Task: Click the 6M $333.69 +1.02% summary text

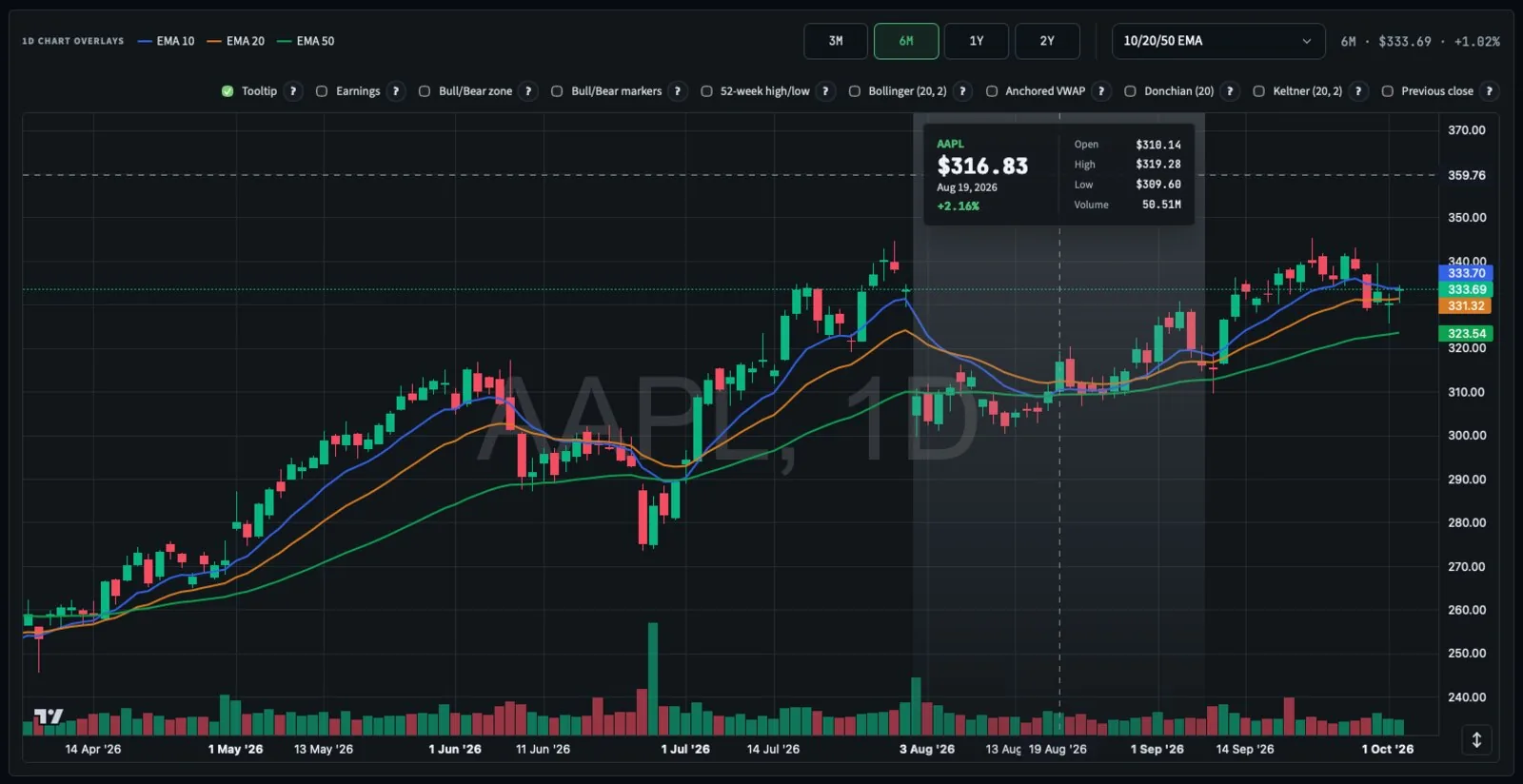Action: pyautogui.click(x=1420, y=41)
